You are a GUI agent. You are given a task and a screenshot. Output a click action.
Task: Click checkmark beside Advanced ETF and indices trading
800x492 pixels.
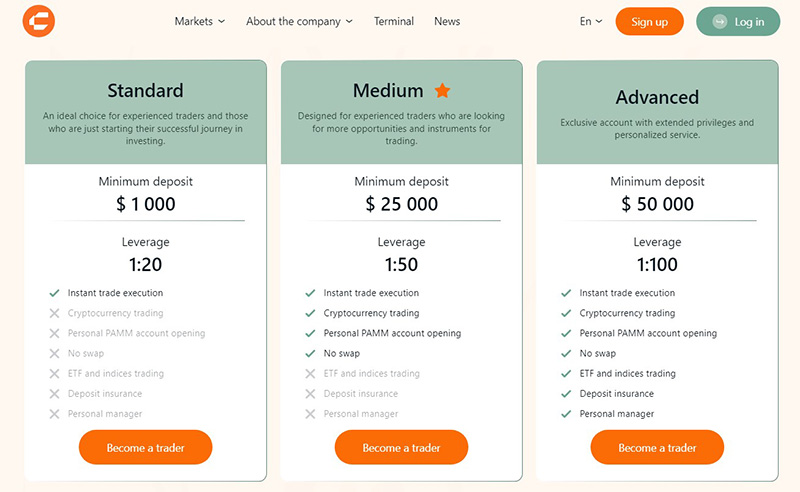566,373
